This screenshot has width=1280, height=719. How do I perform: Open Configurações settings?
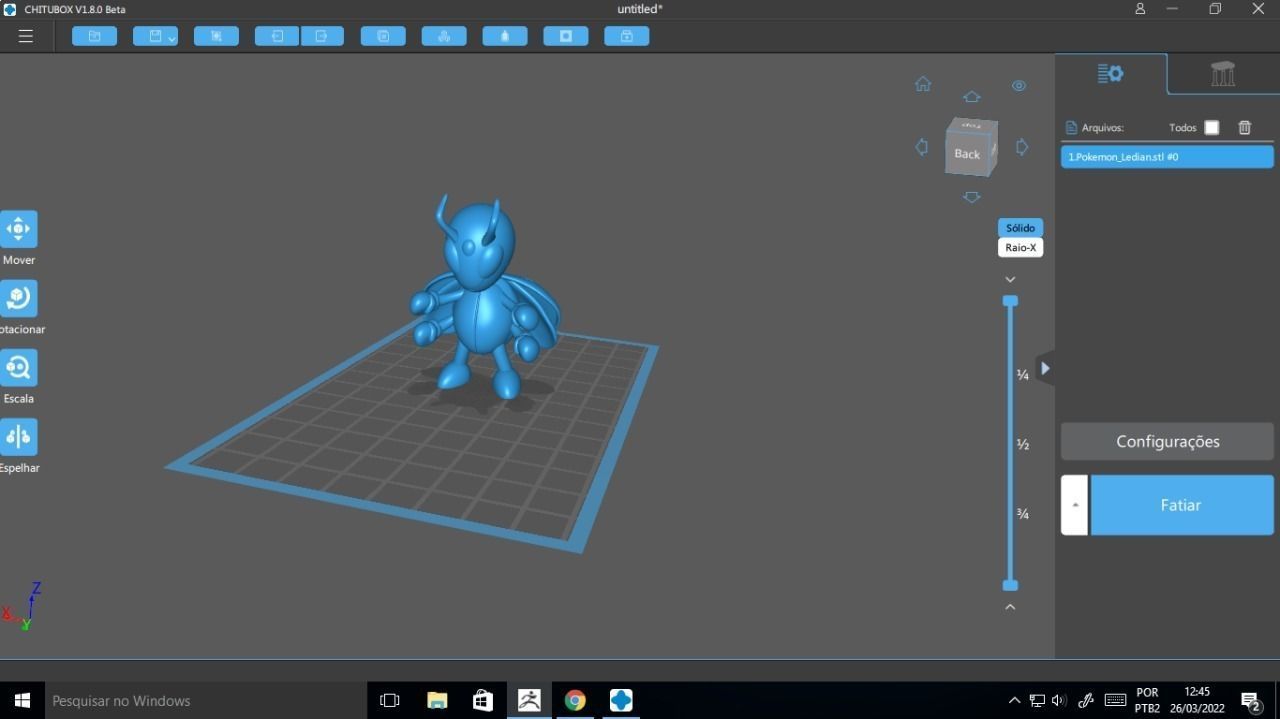(1167, 441)
